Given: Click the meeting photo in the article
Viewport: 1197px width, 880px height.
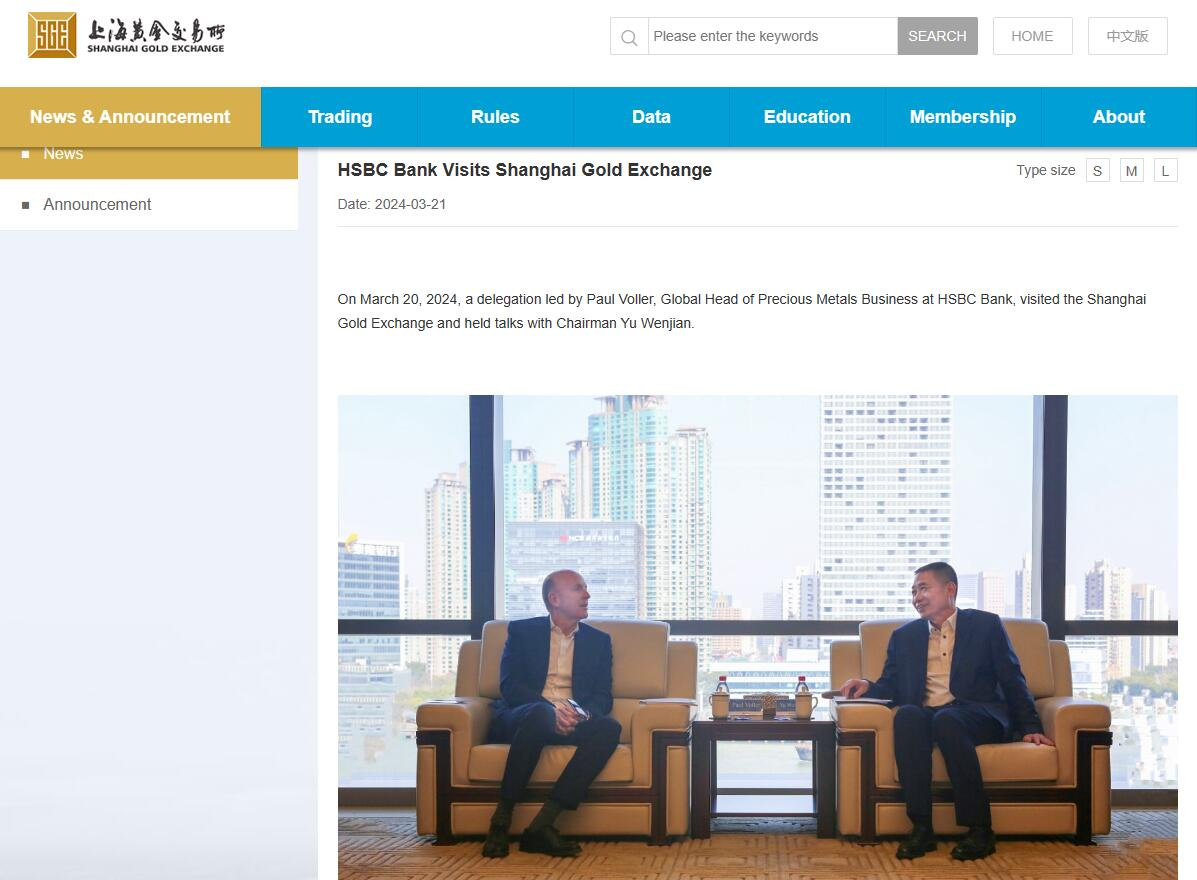Looking at the screenshot, I should (x=757, y=637).
